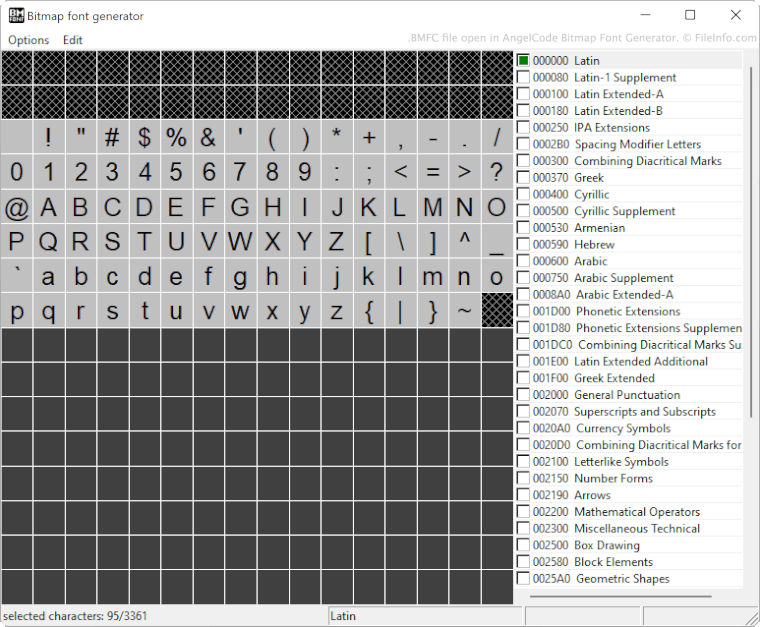Image resolution: width=760 pixels, height=627 pixels.
Task: Uncheck the Latin character set checkbox
Action: [x=523, y=61]
